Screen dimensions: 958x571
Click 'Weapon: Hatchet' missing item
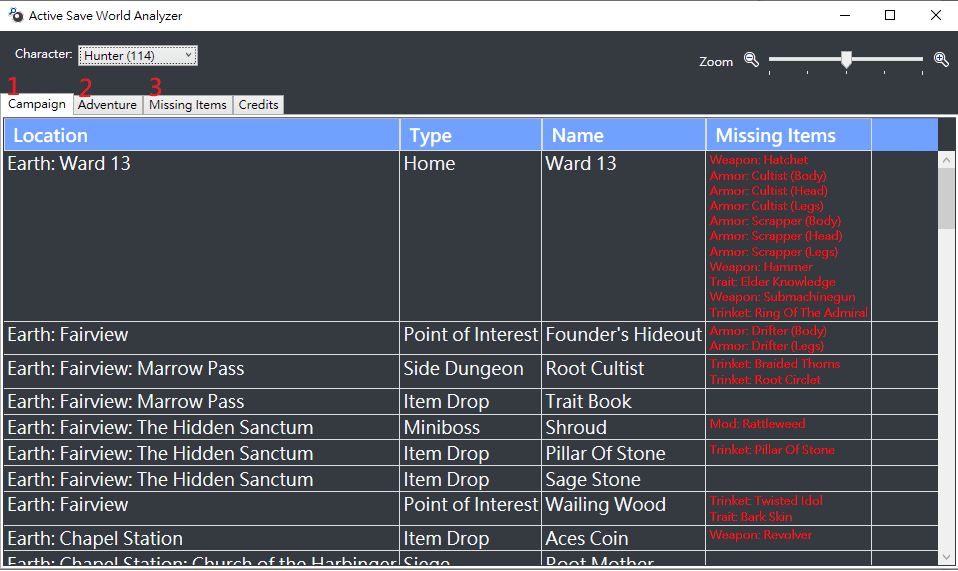pos(758,160)
